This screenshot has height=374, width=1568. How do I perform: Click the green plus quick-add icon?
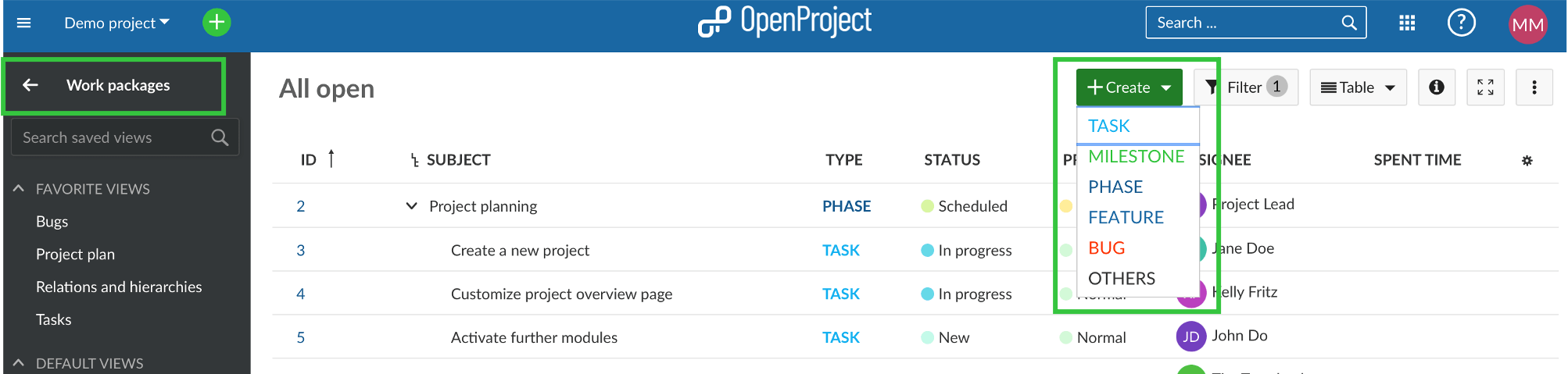pos(217,23)
